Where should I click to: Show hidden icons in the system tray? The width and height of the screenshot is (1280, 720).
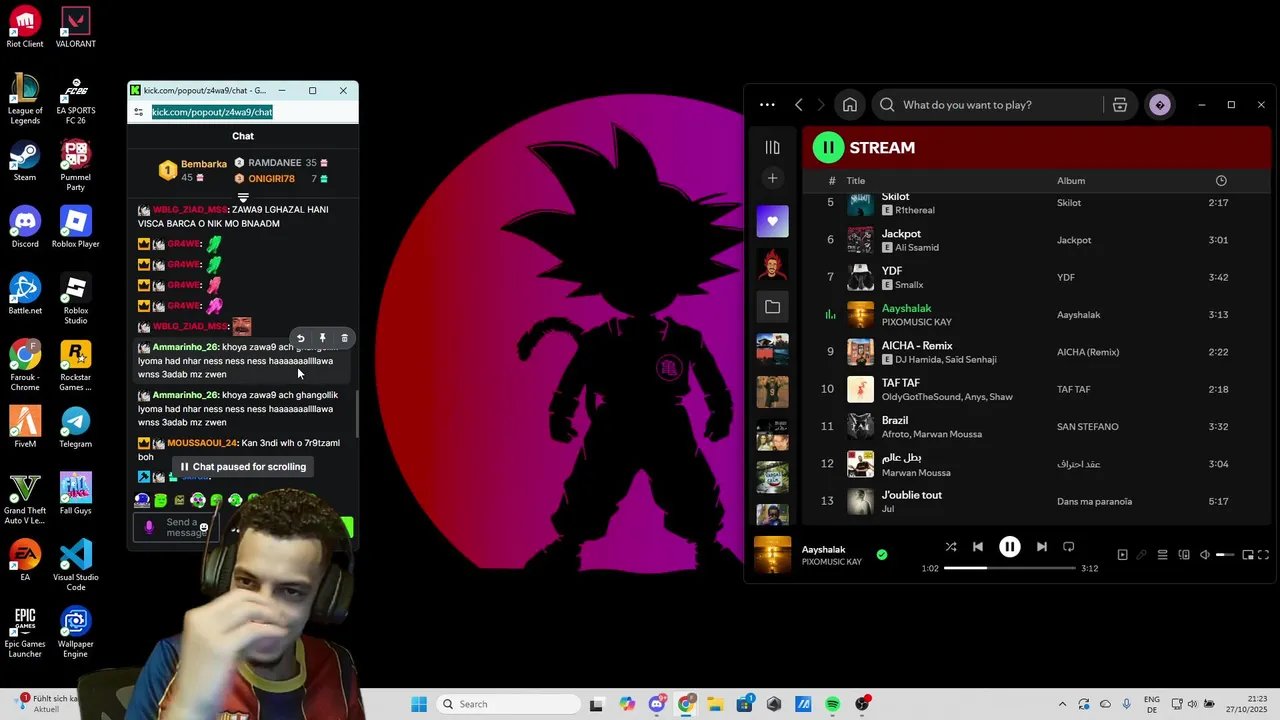pyautogui.click(x=1062, y=704)
